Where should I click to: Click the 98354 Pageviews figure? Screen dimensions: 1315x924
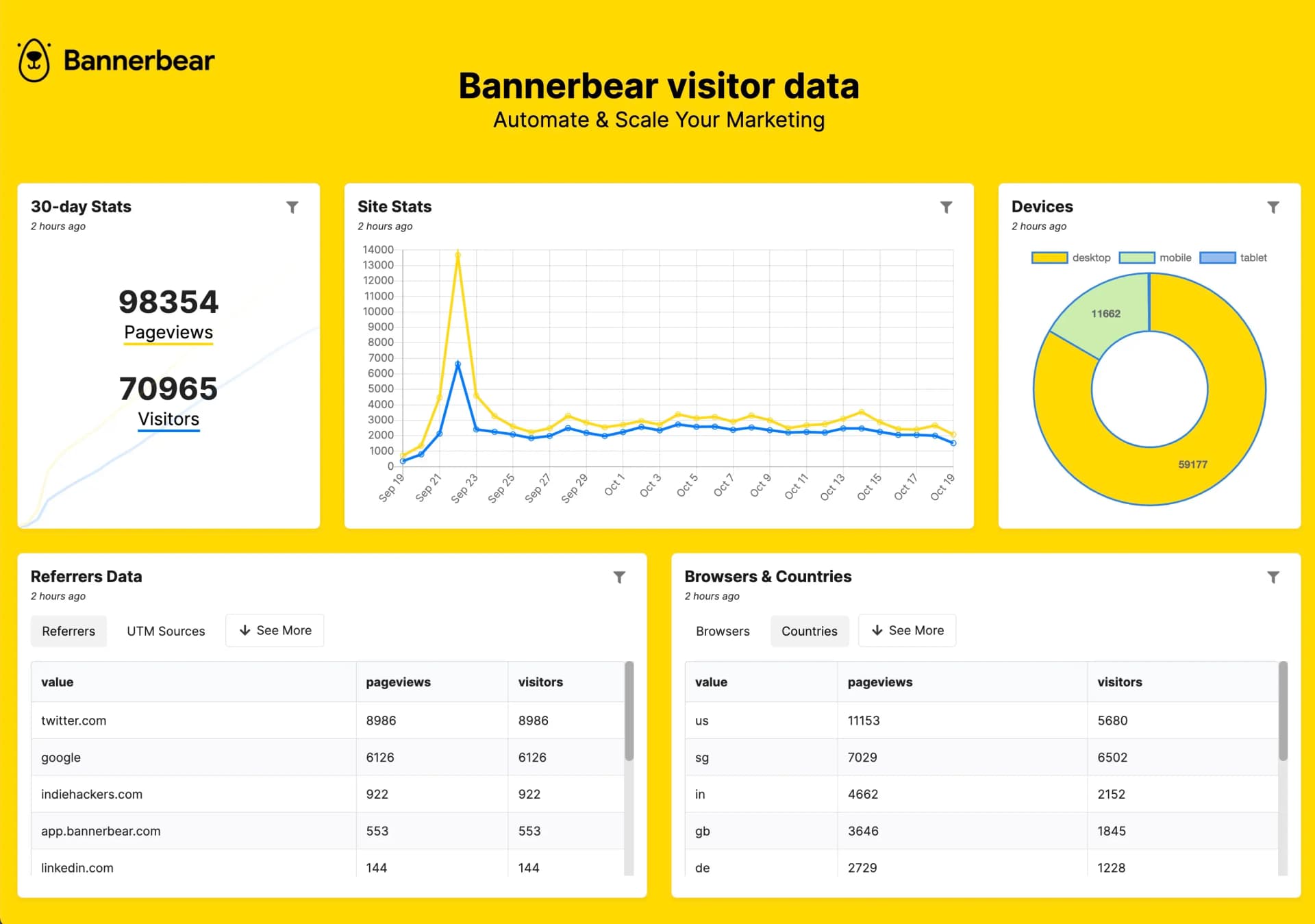tap(168, 302)
